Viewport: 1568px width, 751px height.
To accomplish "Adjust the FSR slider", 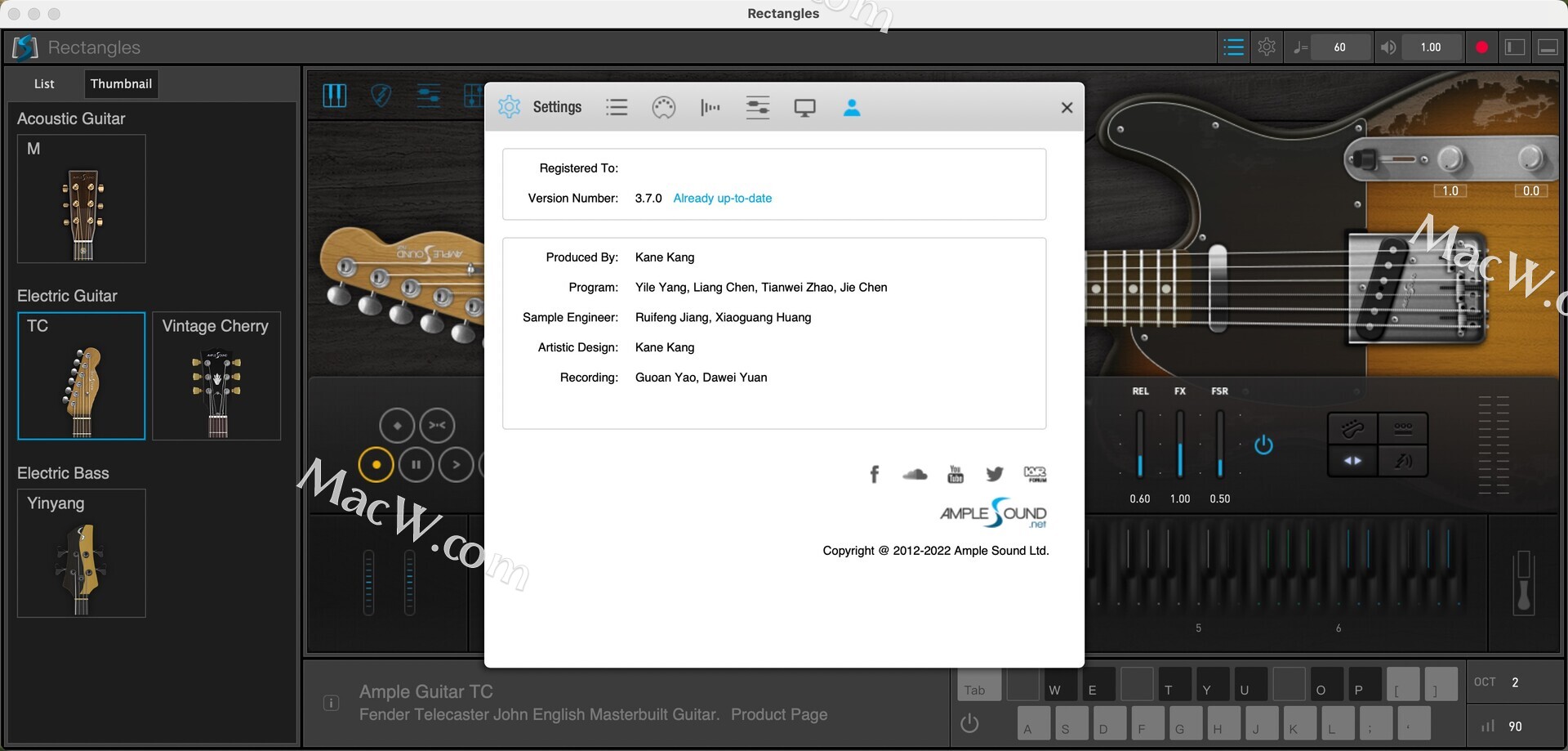I will (x=1220, y=445).
